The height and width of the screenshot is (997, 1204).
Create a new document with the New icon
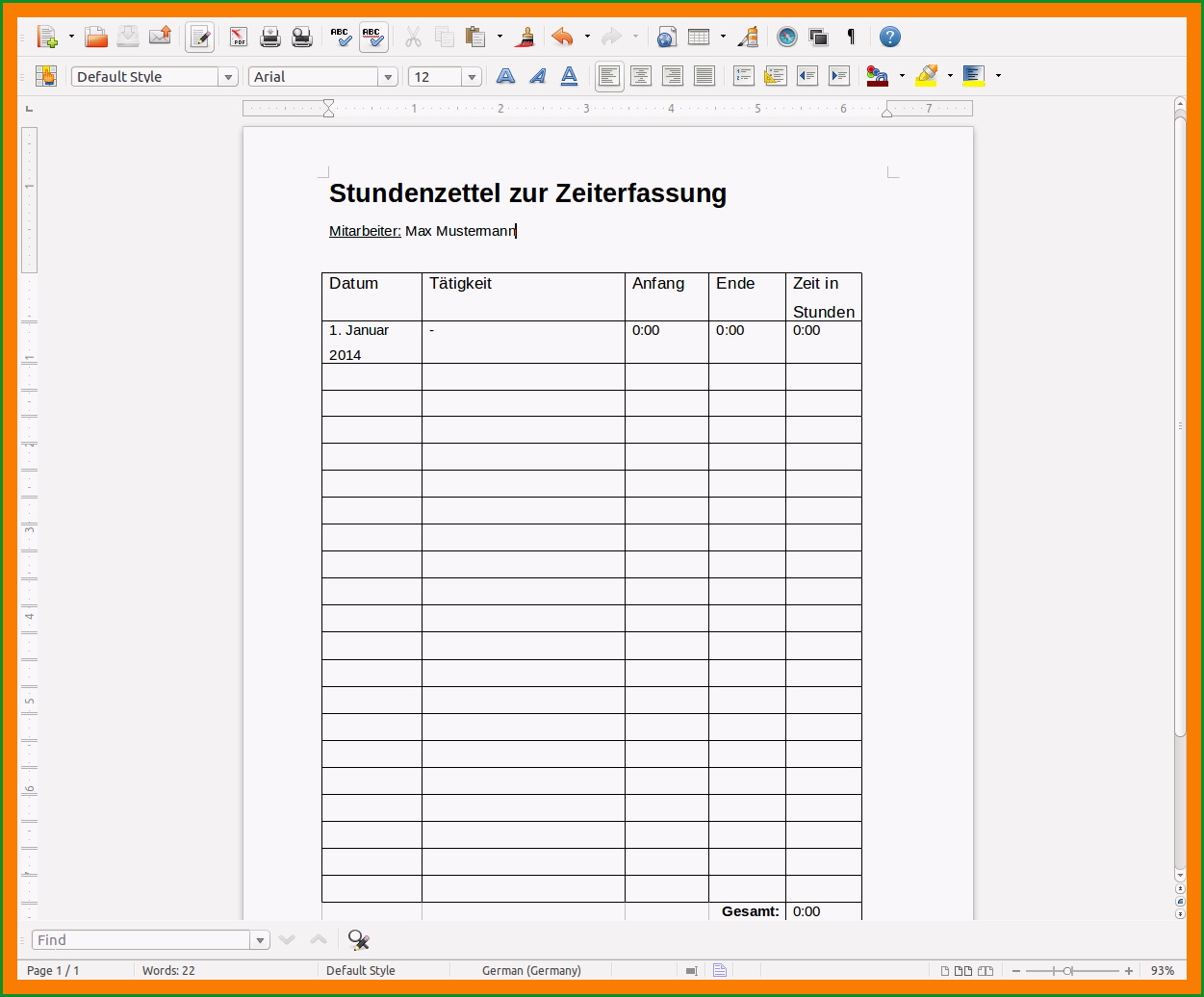click(x=47, y=38)
